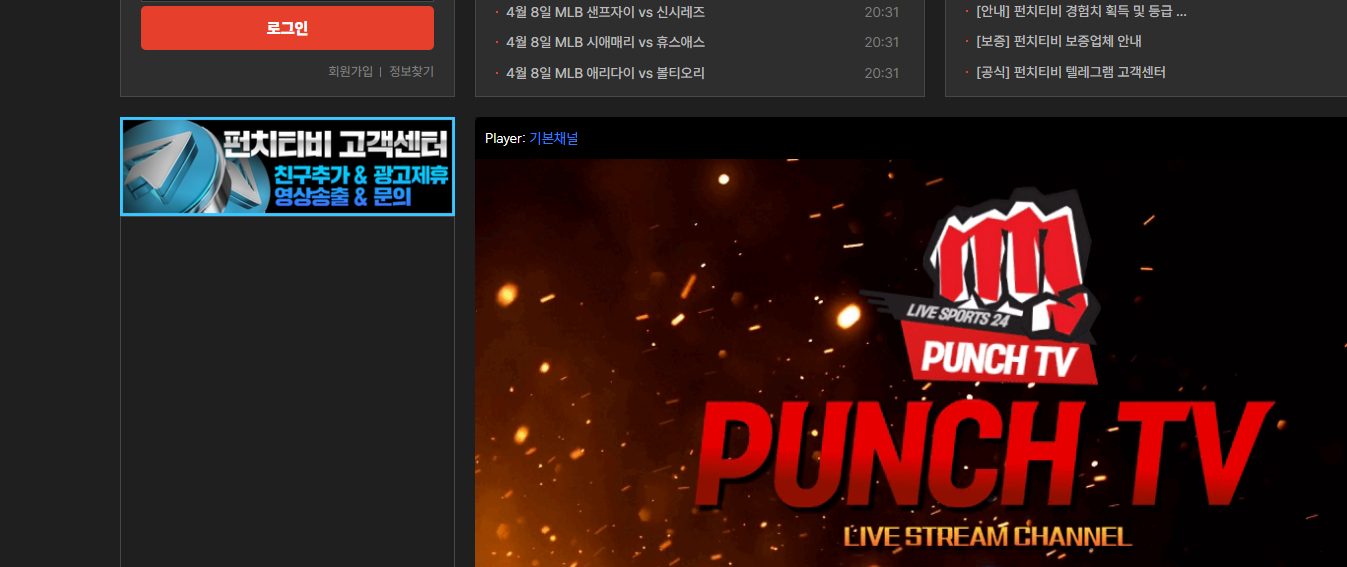Click the Player: label text
The image size is (1347, 567).
(505, 138)
